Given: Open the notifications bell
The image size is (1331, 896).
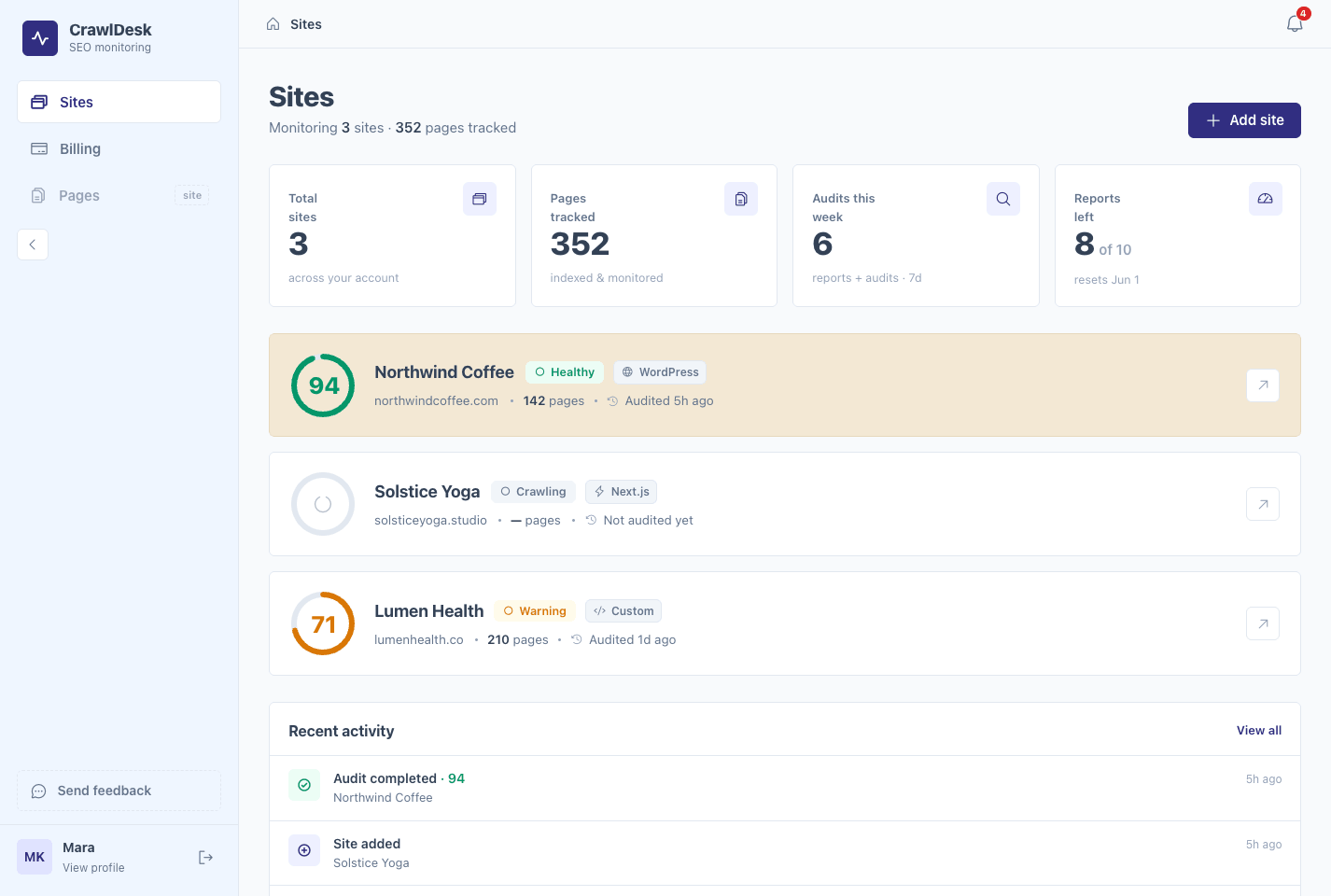Looking at the screenshot, I should tap(1295, 23).
